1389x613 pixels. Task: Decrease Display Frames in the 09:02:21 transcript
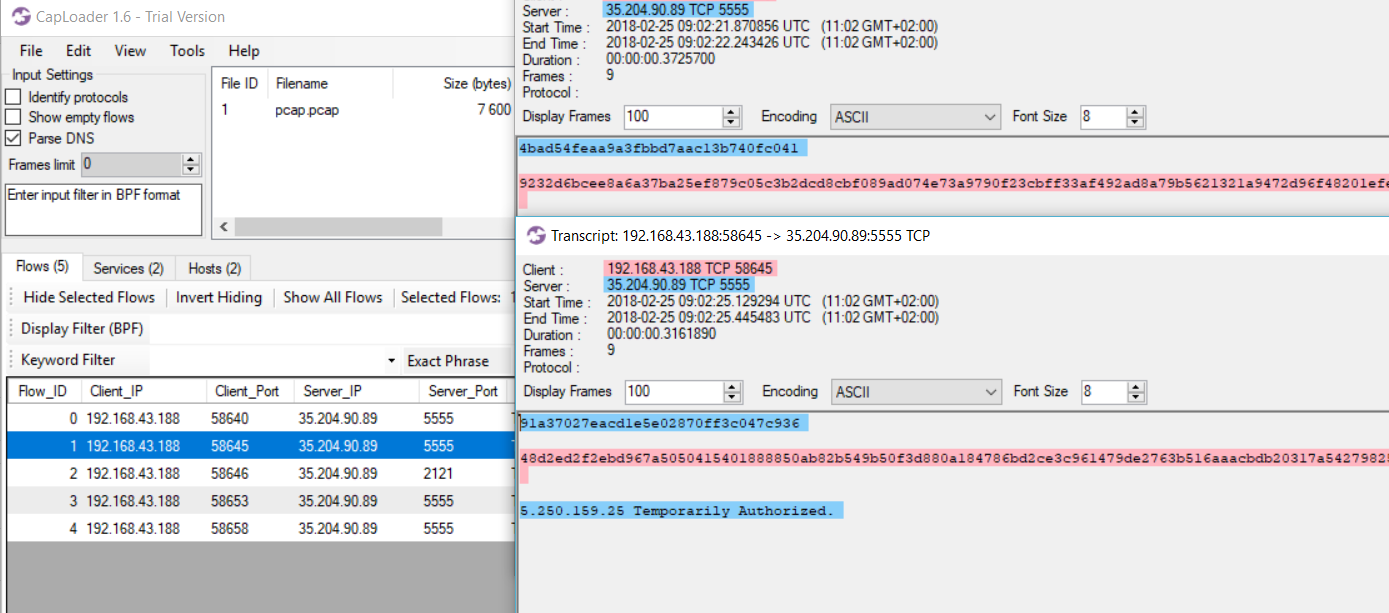732,122
